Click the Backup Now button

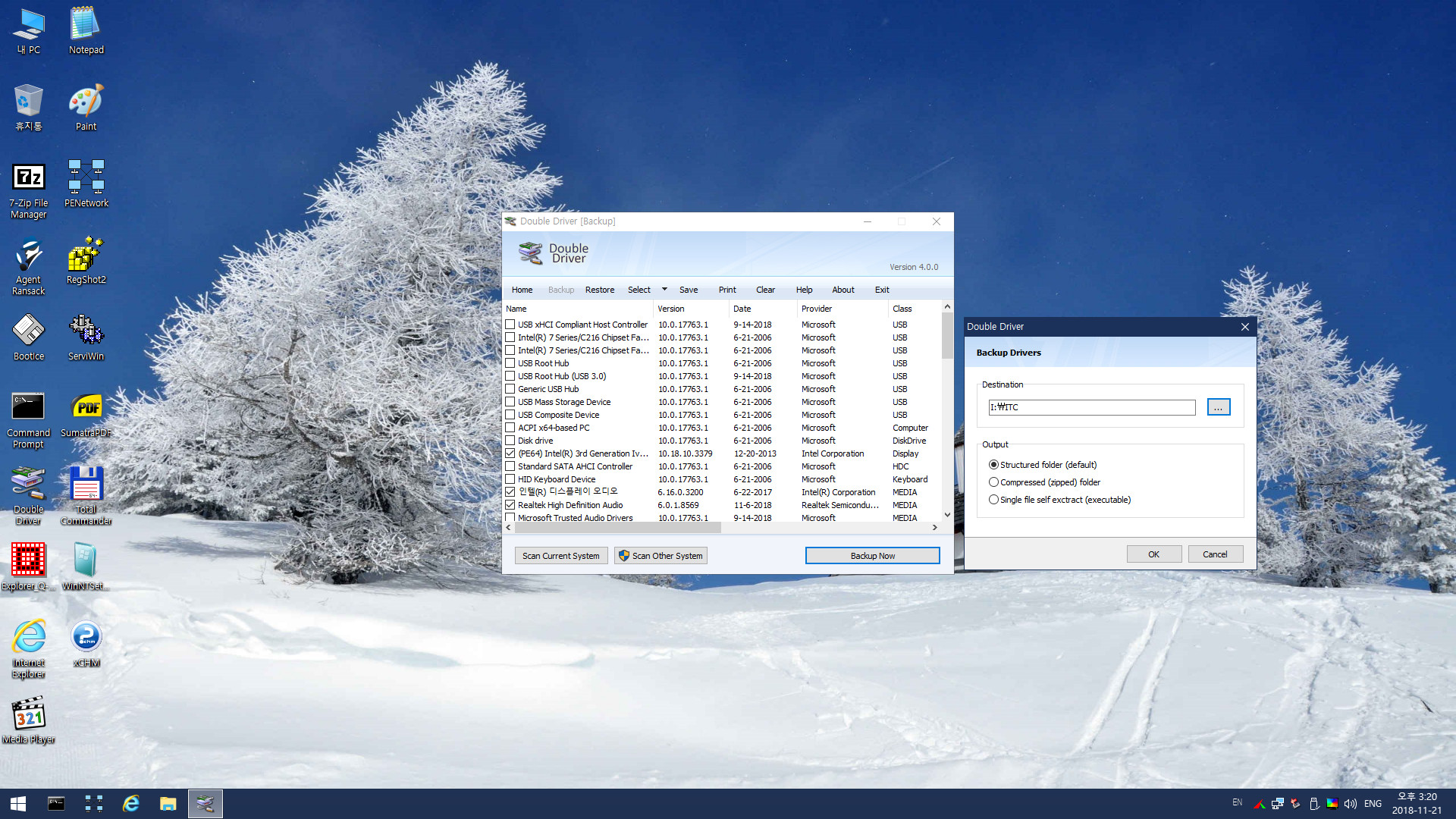(872, 556)
